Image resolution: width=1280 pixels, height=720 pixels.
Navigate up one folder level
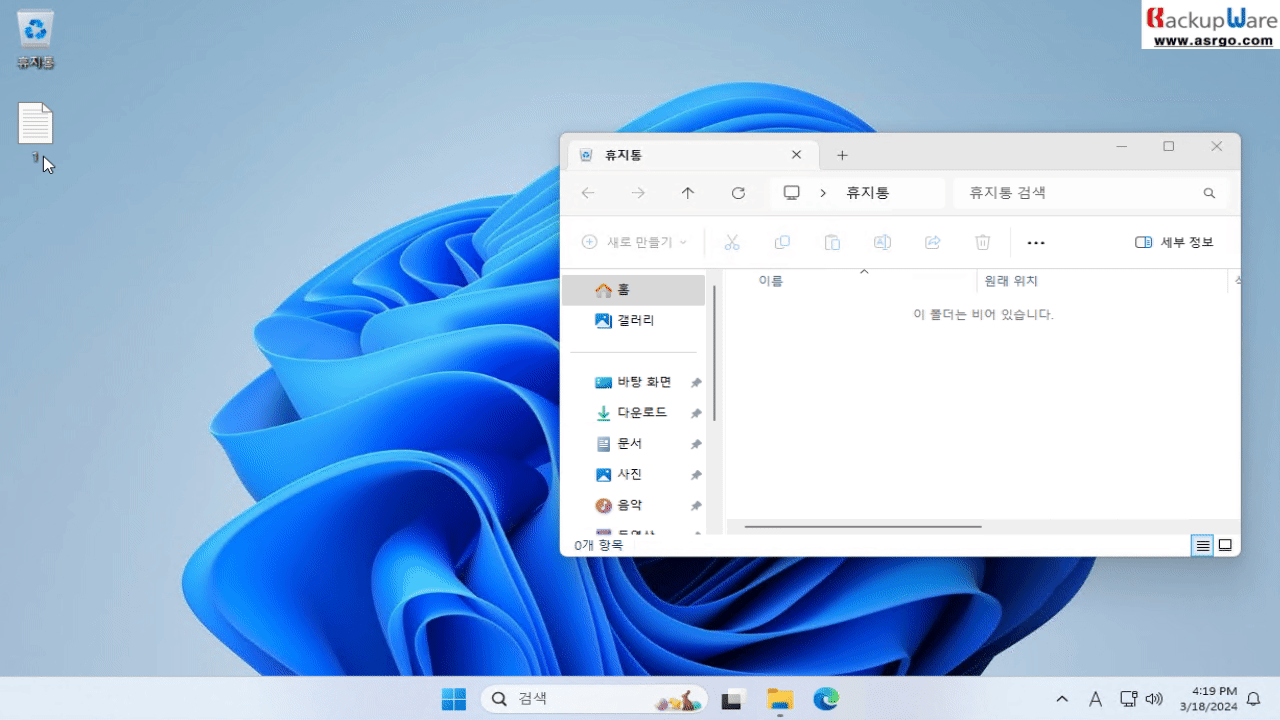[x=688, y=193]
